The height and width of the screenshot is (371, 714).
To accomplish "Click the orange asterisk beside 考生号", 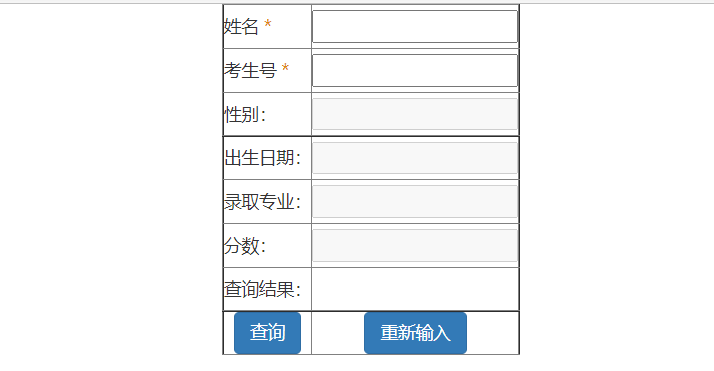I will tap(285, 68).
